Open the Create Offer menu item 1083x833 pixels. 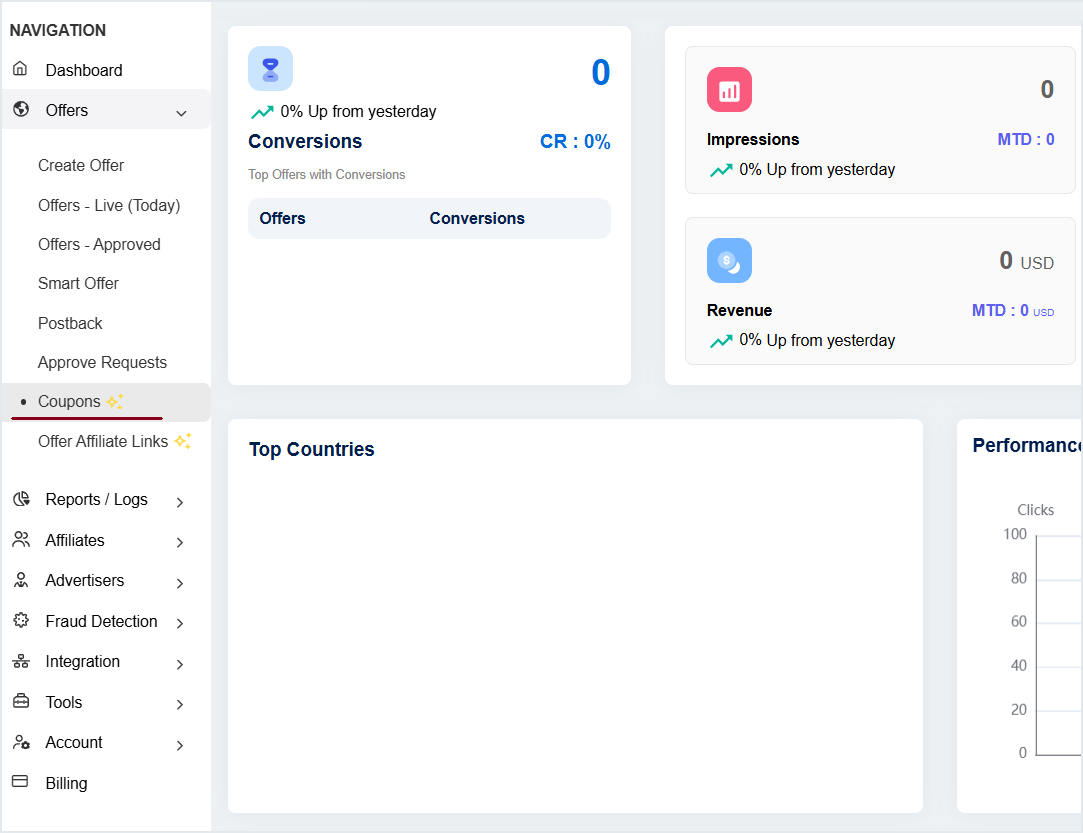pyautogui.click(x=81, y=165)
